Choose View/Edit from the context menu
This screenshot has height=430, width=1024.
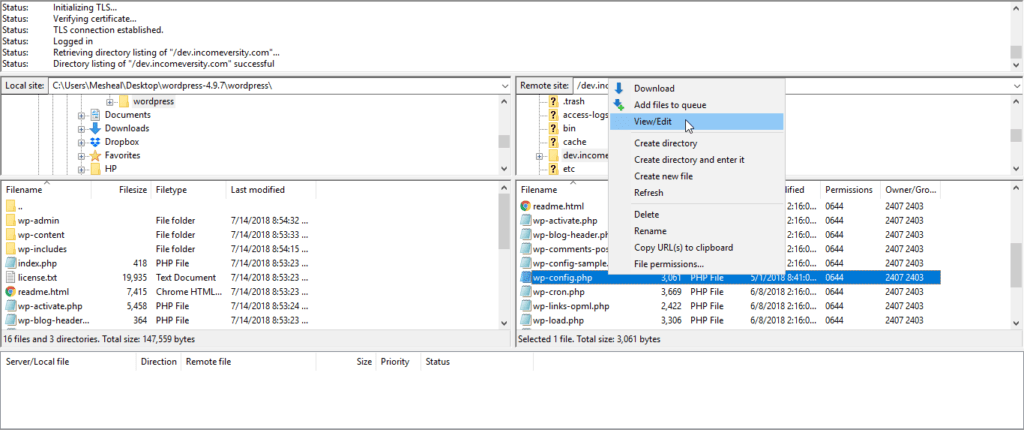click(653, 122)
